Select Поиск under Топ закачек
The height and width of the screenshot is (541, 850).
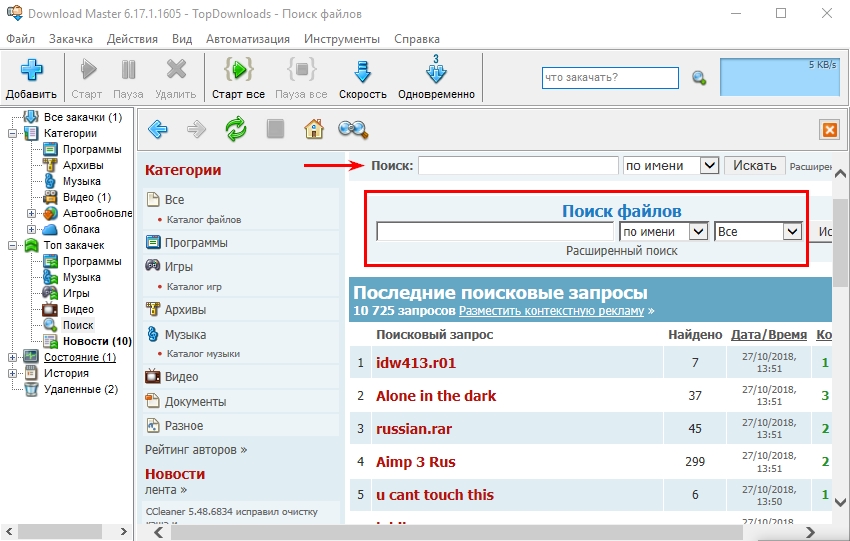pos(78,325)
